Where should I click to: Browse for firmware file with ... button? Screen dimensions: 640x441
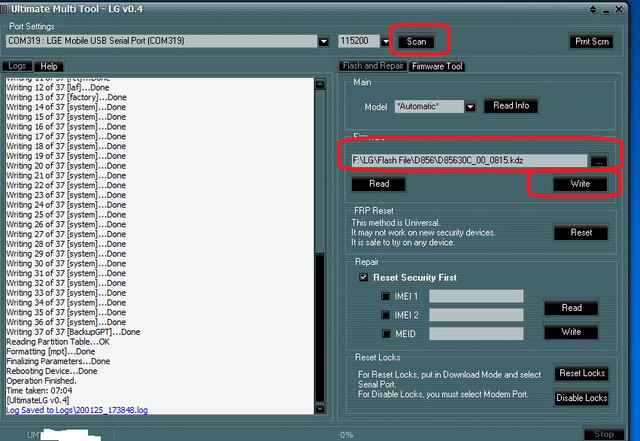pyautogui.click(x=599, y=160)
